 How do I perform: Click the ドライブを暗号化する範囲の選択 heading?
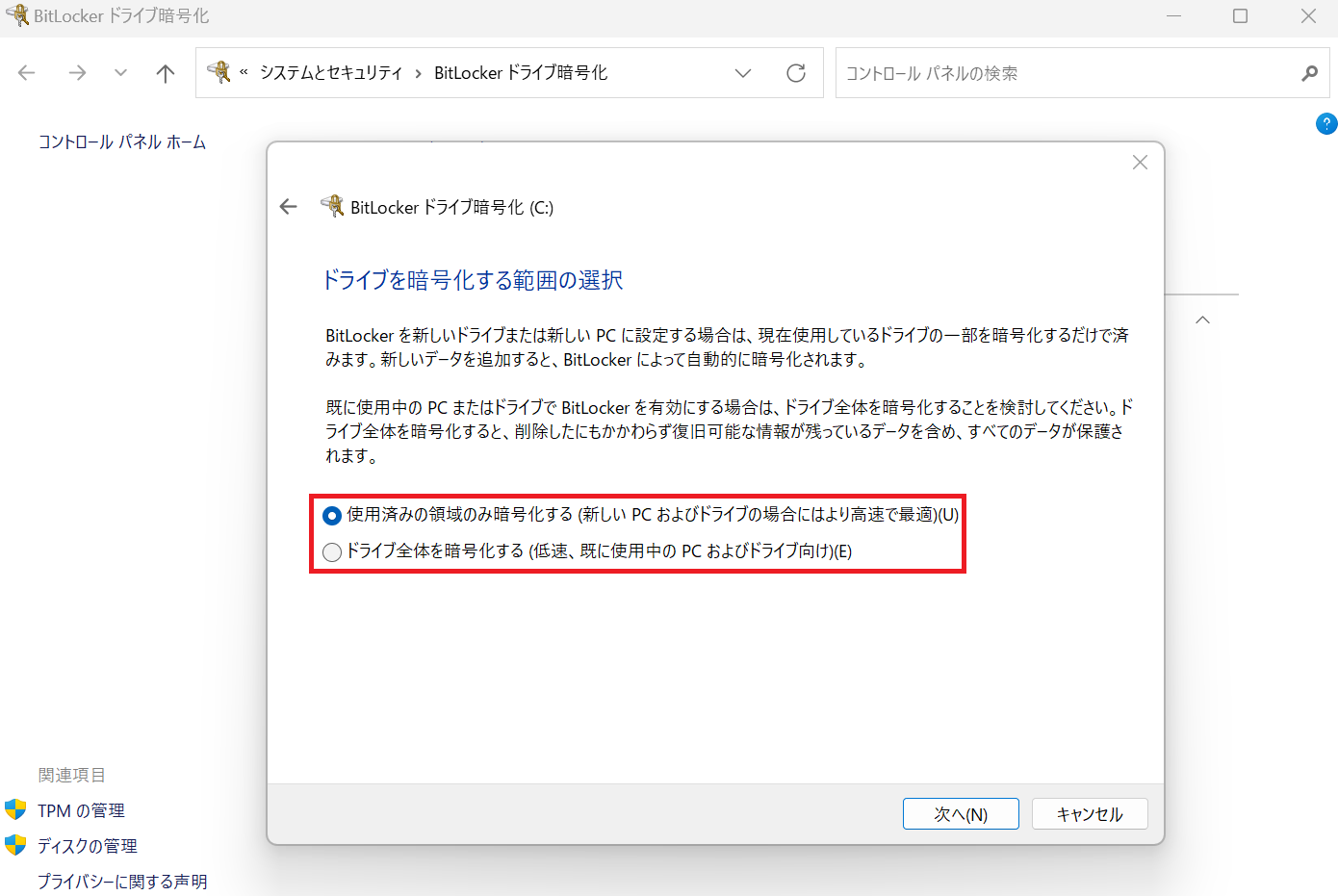coord(473,280)
